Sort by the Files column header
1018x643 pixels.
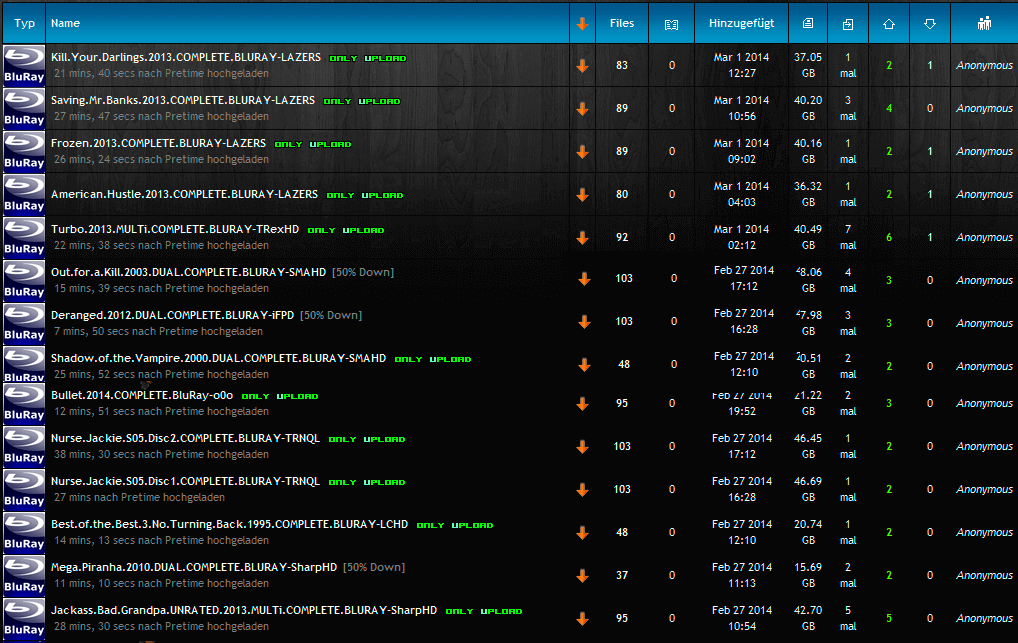tap(621, 23)
